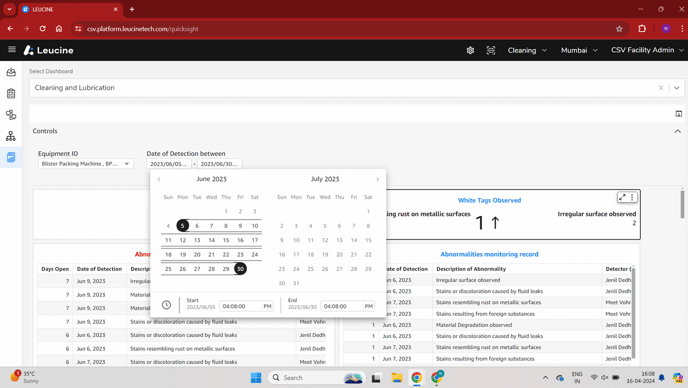688x388 pixels.
Task: Click the panel icon in the dashboard toolbar
Action: point(678,114)
